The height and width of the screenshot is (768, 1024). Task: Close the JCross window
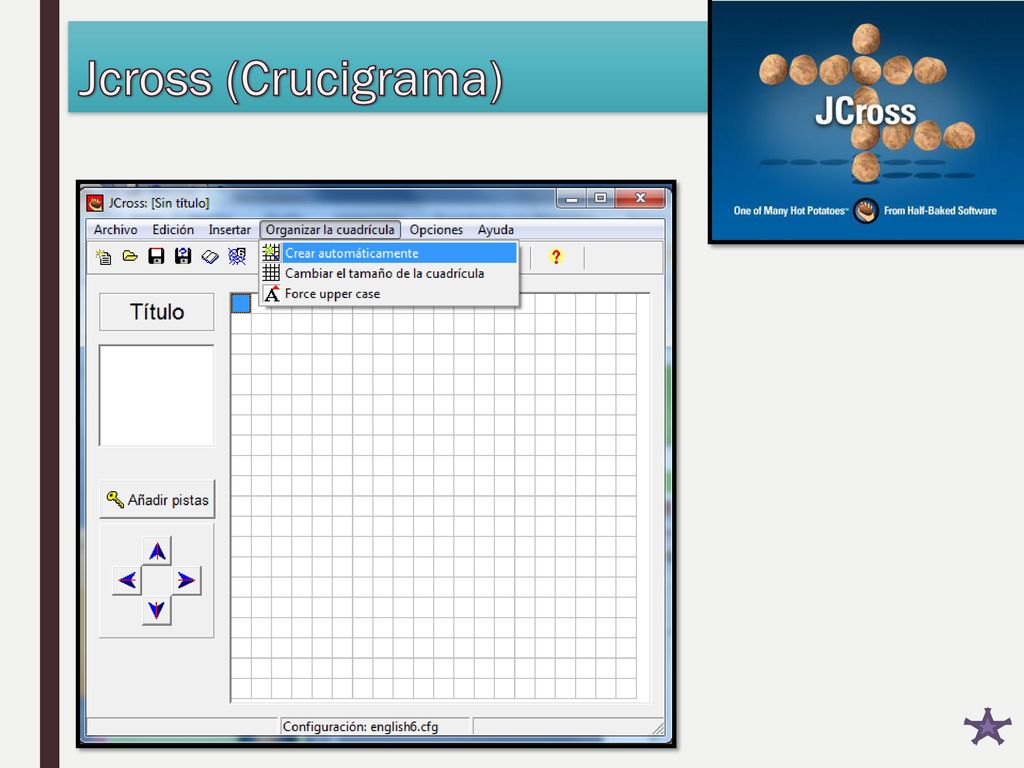(x=641, y=198)
